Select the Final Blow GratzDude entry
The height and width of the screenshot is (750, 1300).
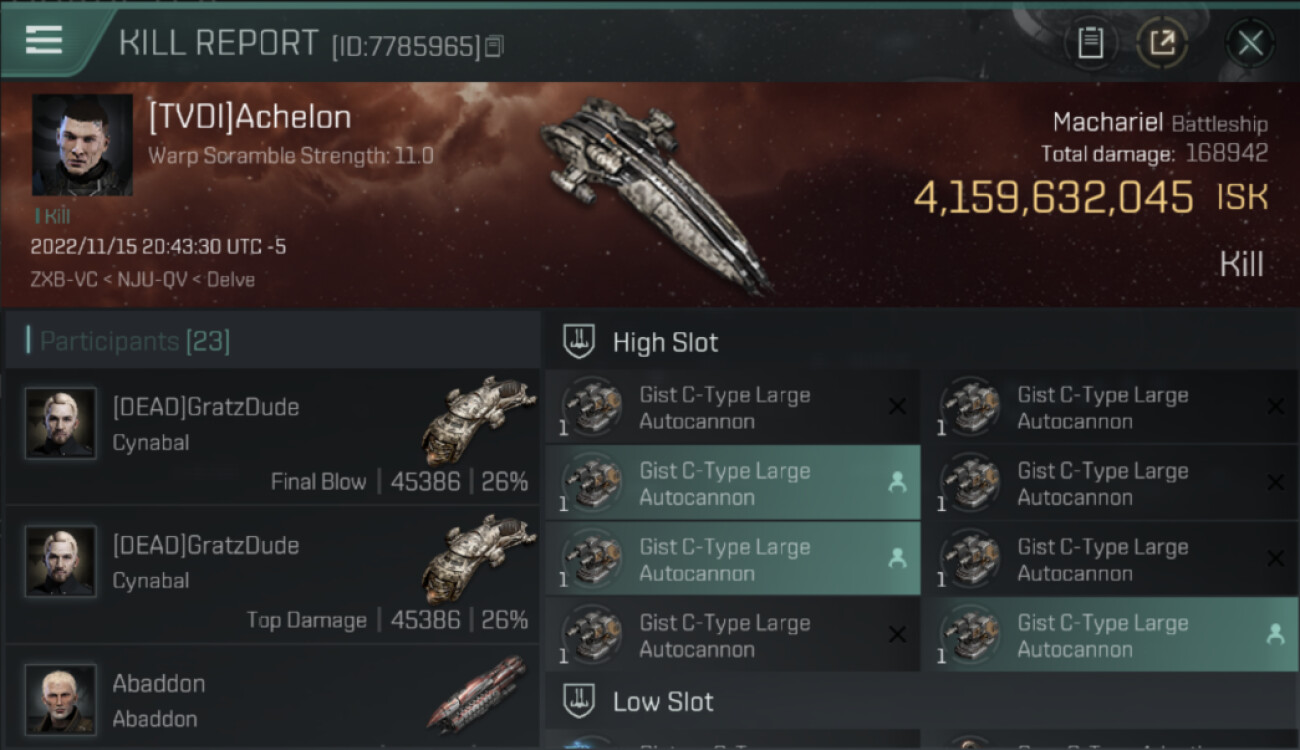pyautogui.click(x=270, y=437)
